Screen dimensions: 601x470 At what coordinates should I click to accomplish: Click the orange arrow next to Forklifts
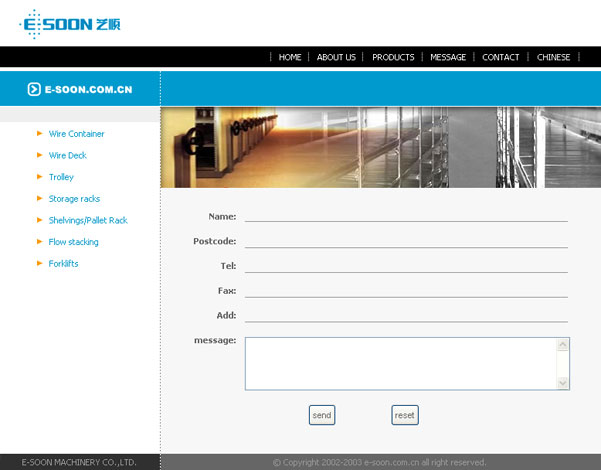(x=39, y=263)
